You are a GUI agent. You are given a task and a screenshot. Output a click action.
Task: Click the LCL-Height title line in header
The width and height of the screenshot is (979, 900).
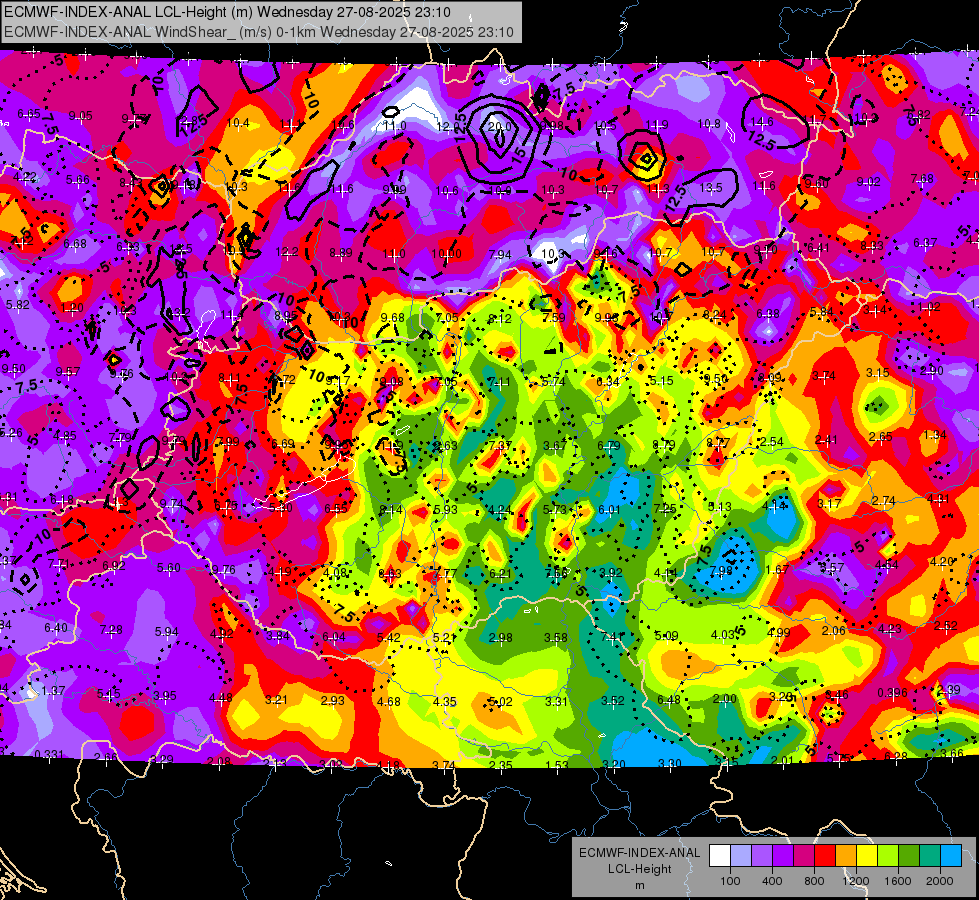tap(227, 12)
